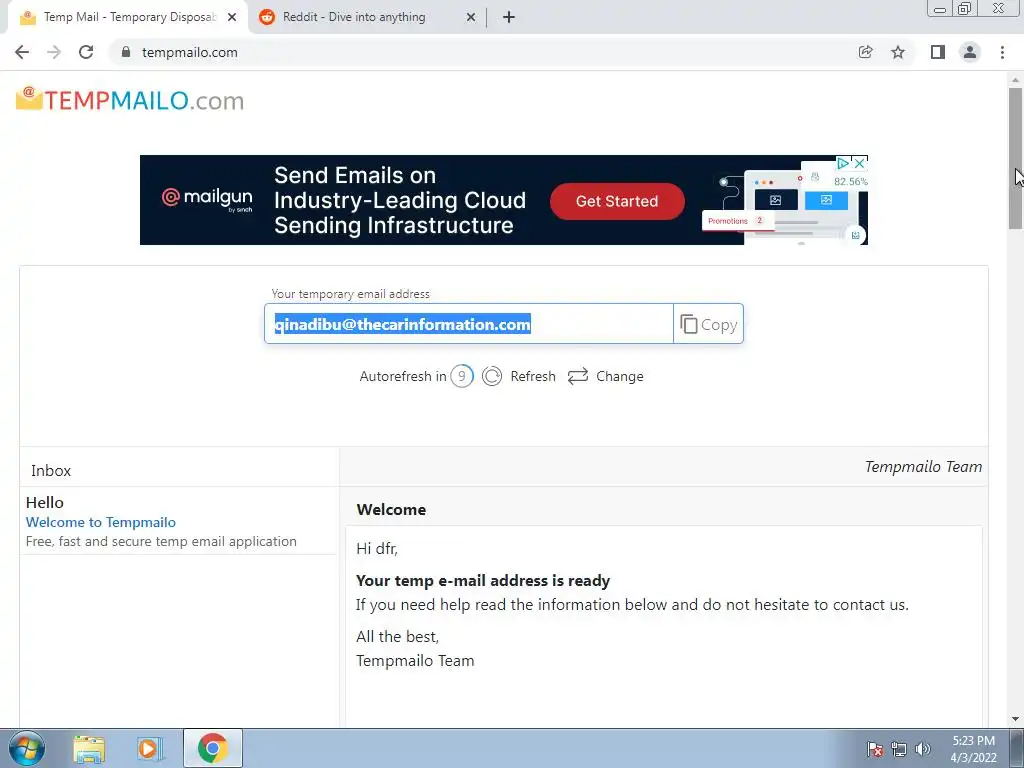
Task: Click the scrollbar down arrow
Action: 1016,720
